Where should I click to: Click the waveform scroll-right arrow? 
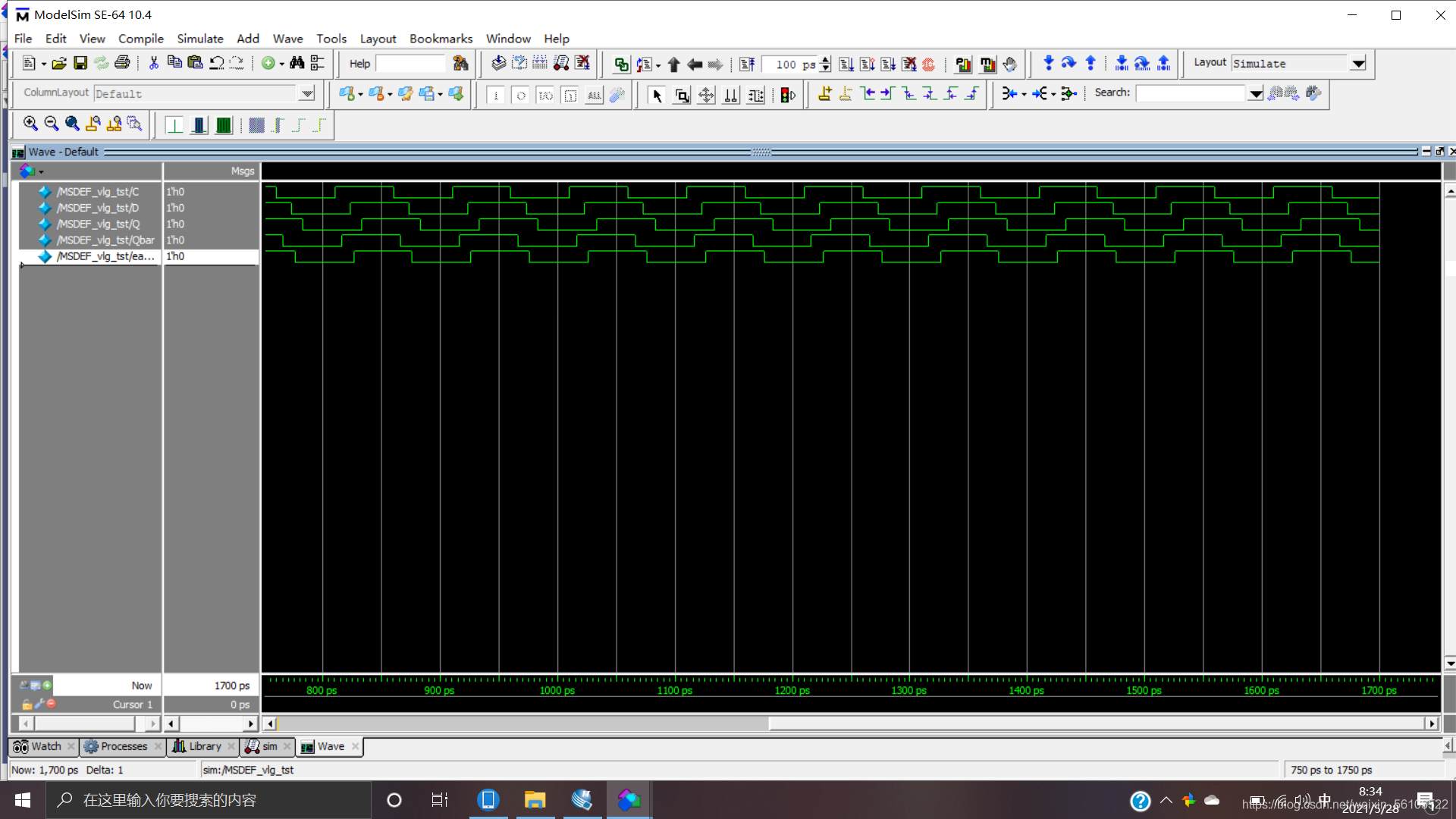coord(1432,723)
